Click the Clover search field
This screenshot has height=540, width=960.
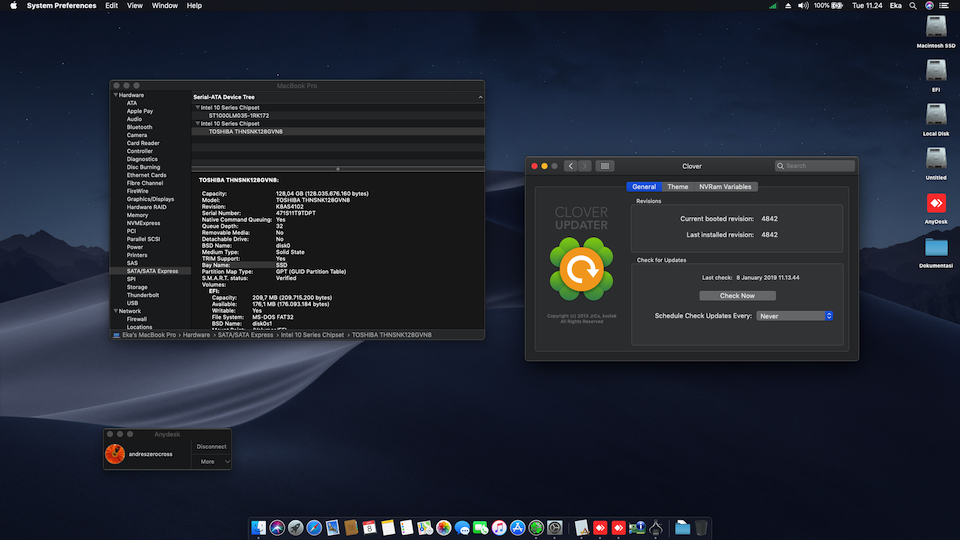click(815, 166)
